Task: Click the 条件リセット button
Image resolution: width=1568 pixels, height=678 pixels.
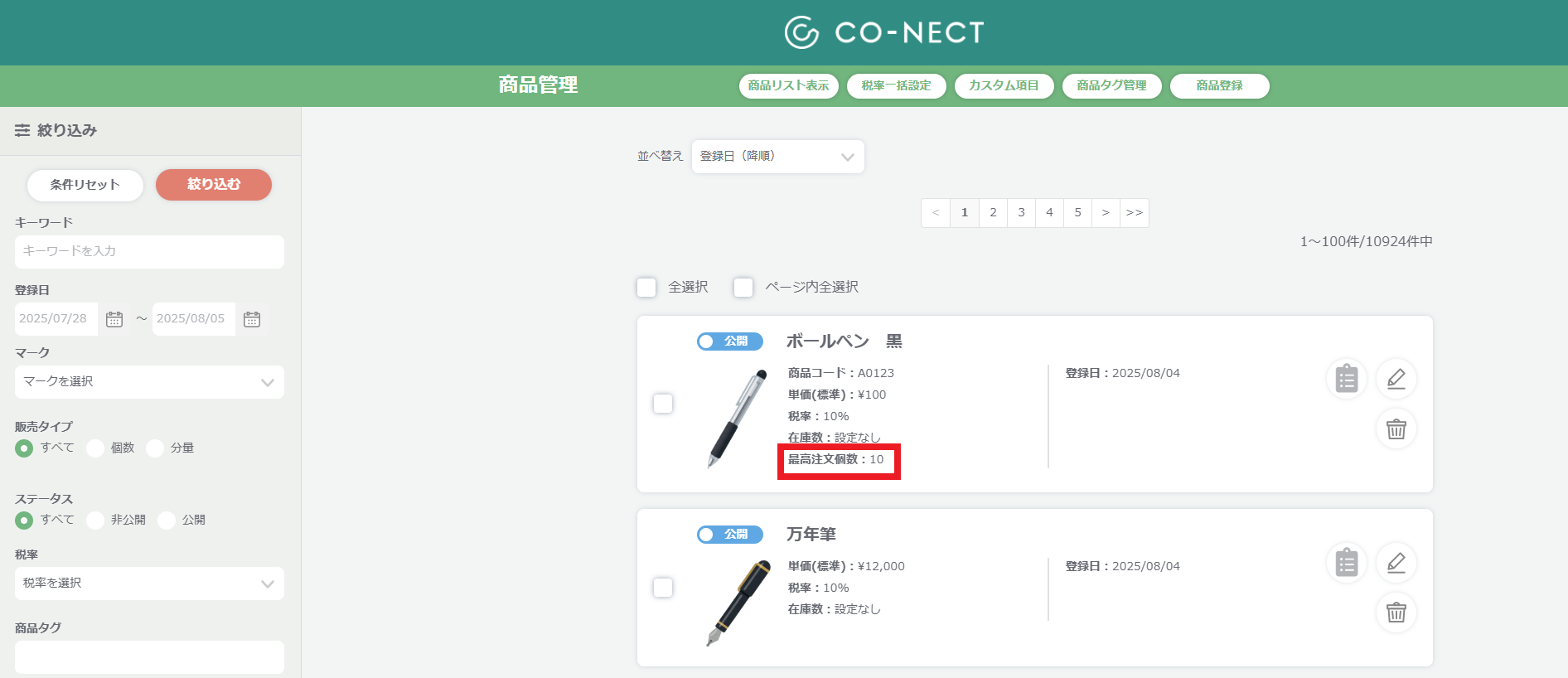Action: [85, 185]
